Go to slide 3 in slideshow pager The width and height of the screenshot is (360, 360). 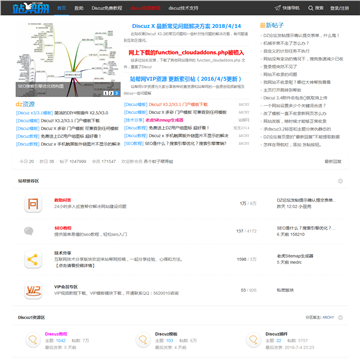[x=117, y=93]
